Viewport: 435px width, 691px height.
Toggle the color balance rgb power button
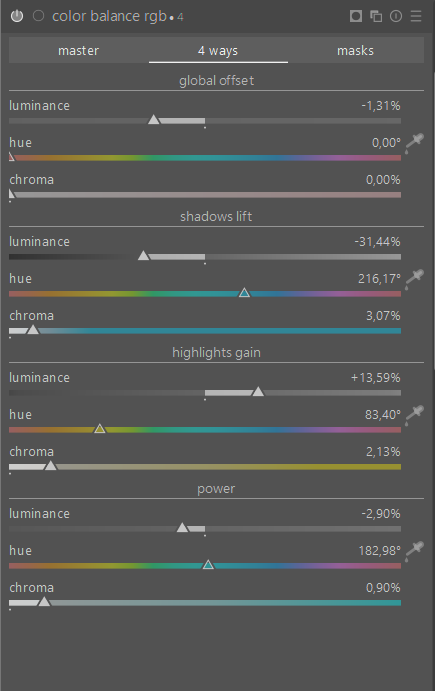pyautogui.click(x=17, y=16)
